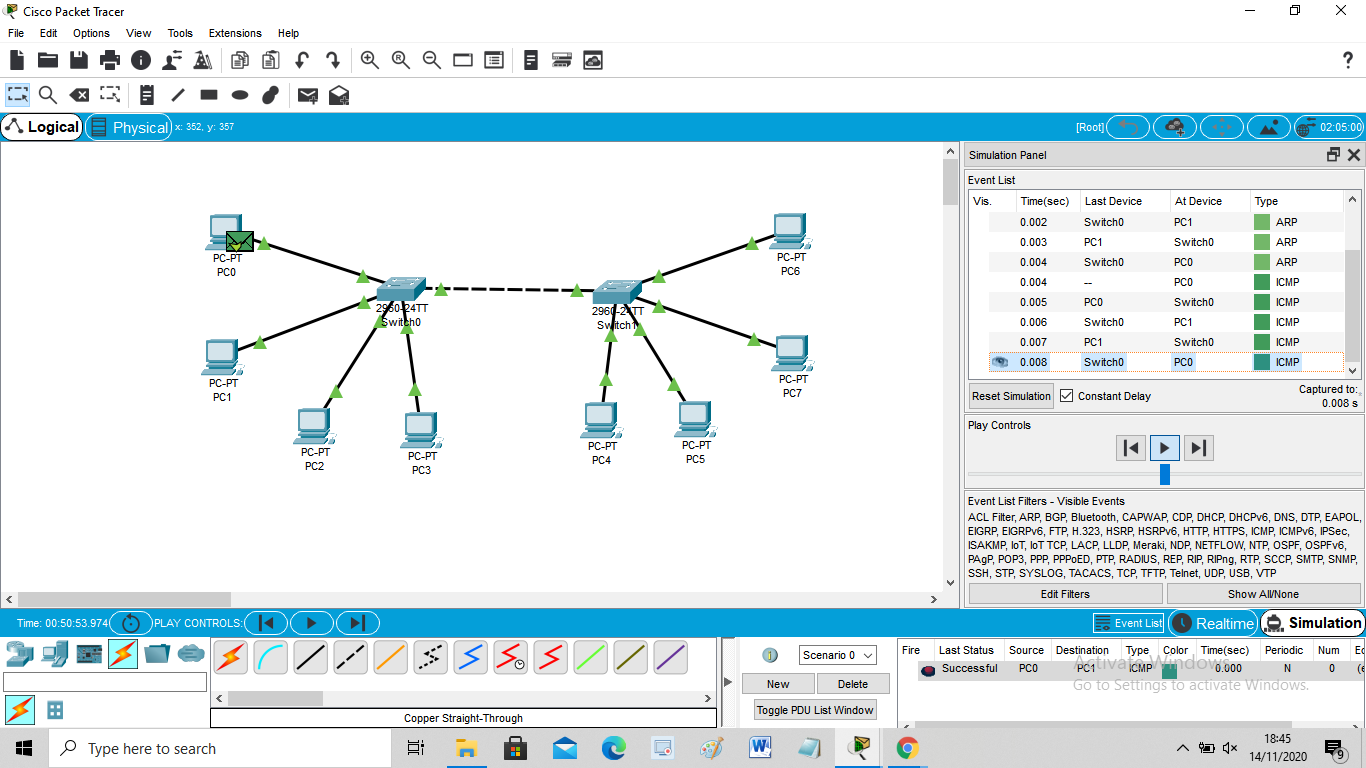
Task: Toggle visibility eye on 0.008 event
Action: point(1000,362)
